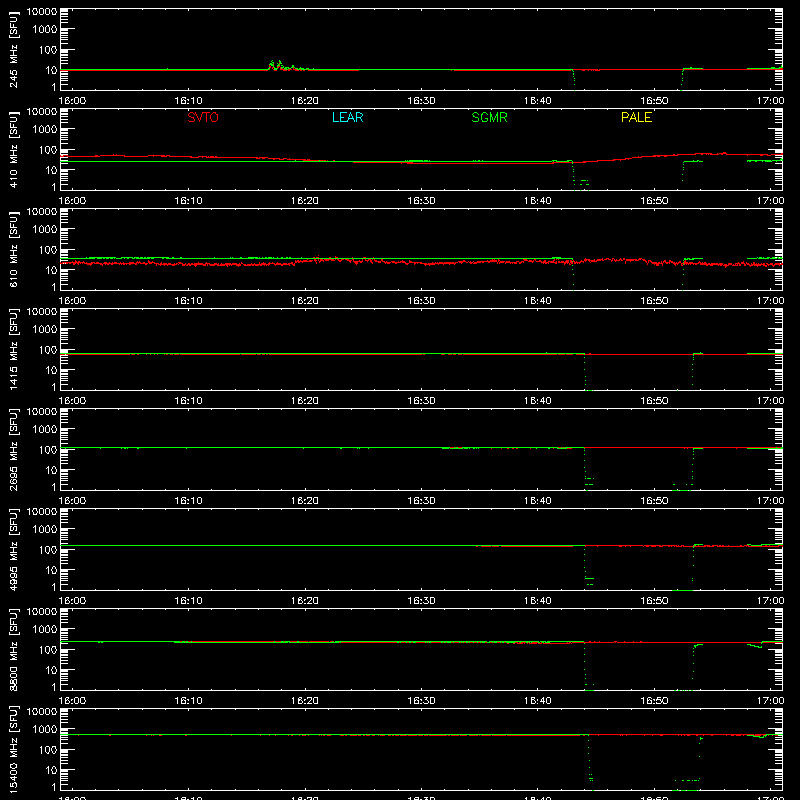Click the green SGMR station label
800x800 pixels.
click(x=489, y=117)
